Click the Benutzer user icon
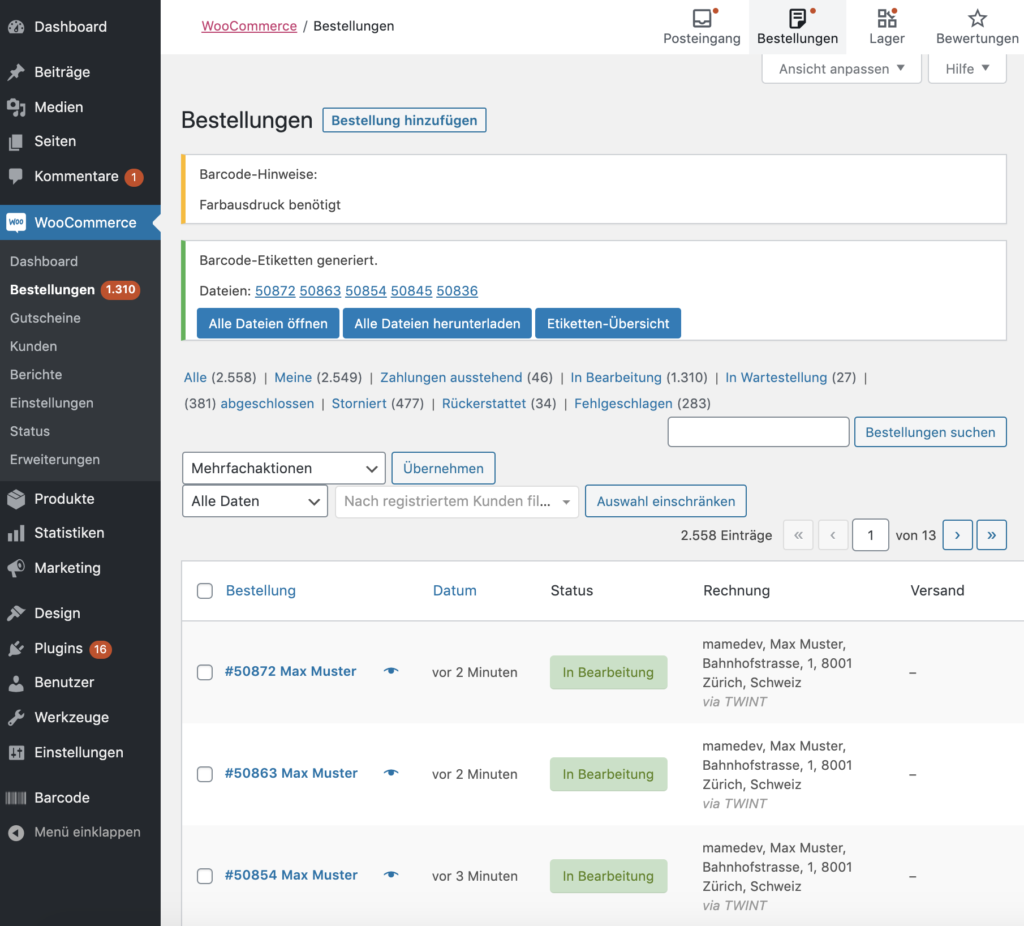This screenshot has height=926, width=1024. 16,682
